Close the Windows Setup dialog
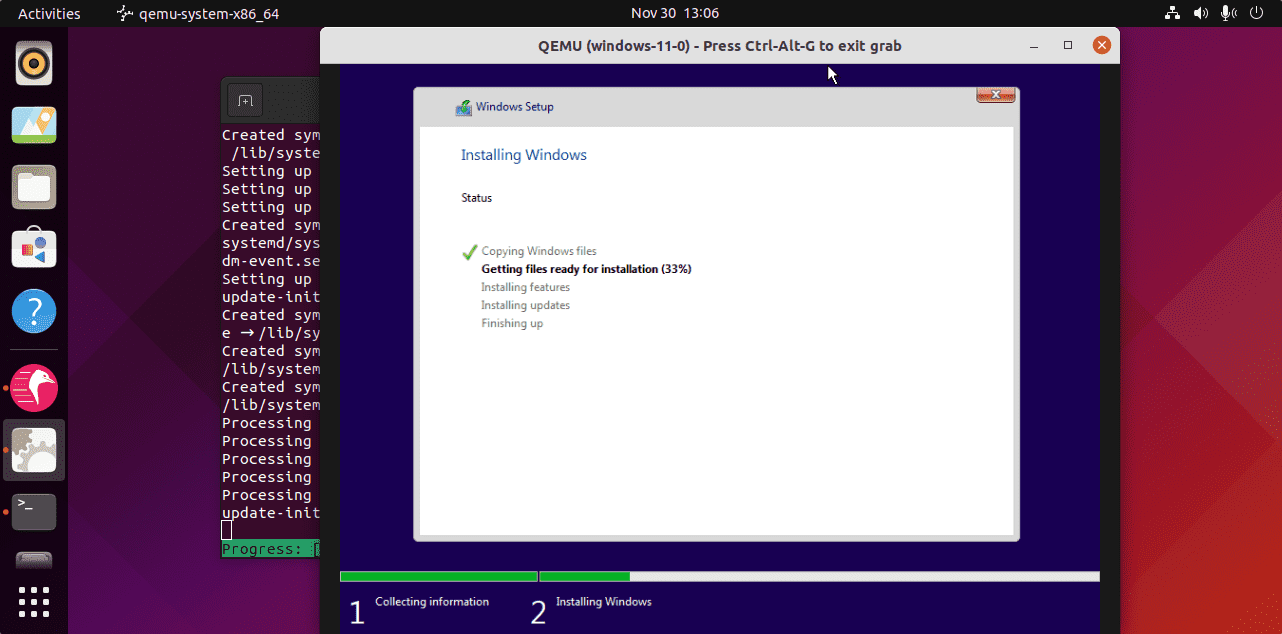The image size is (1282, 634). point(995,95)
